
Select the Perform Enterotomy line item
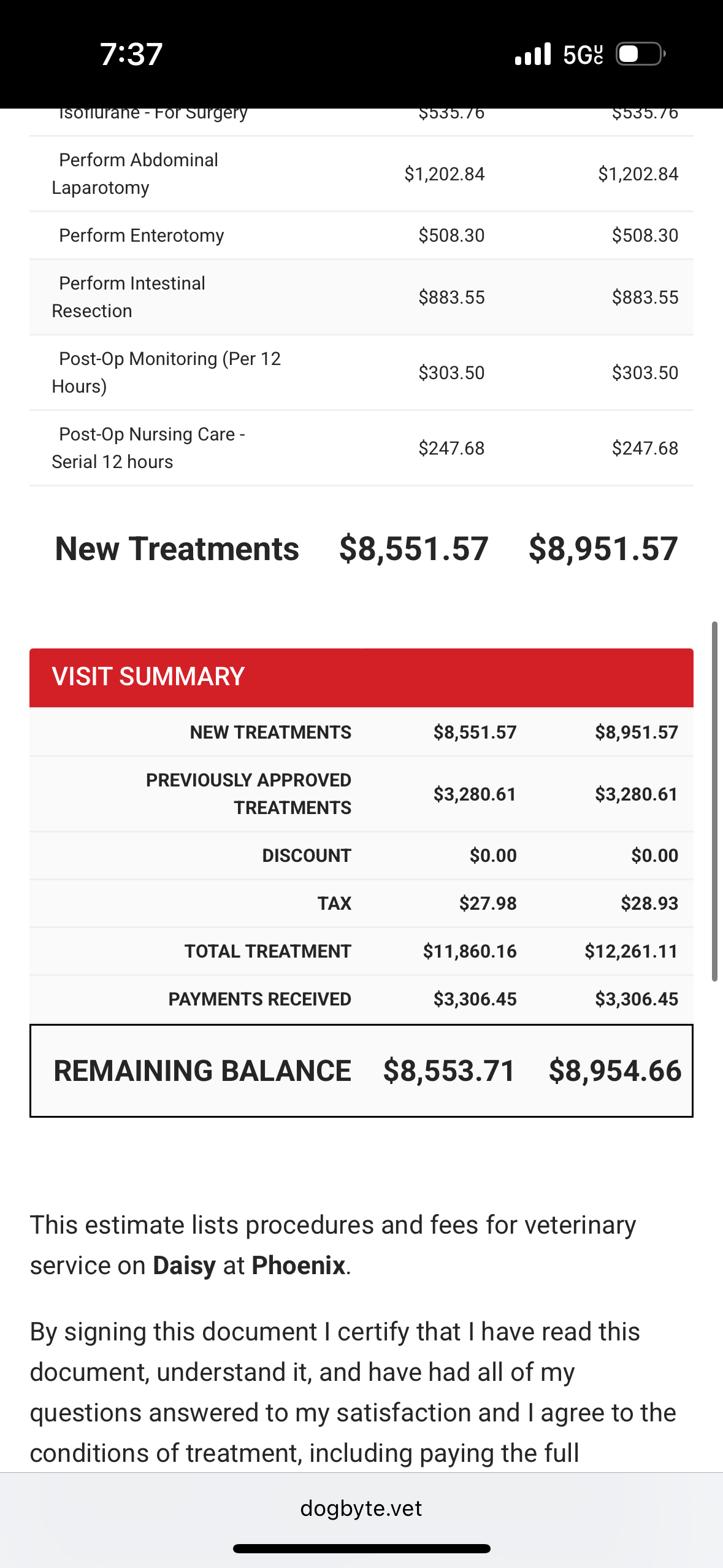(x=361, y=236)
